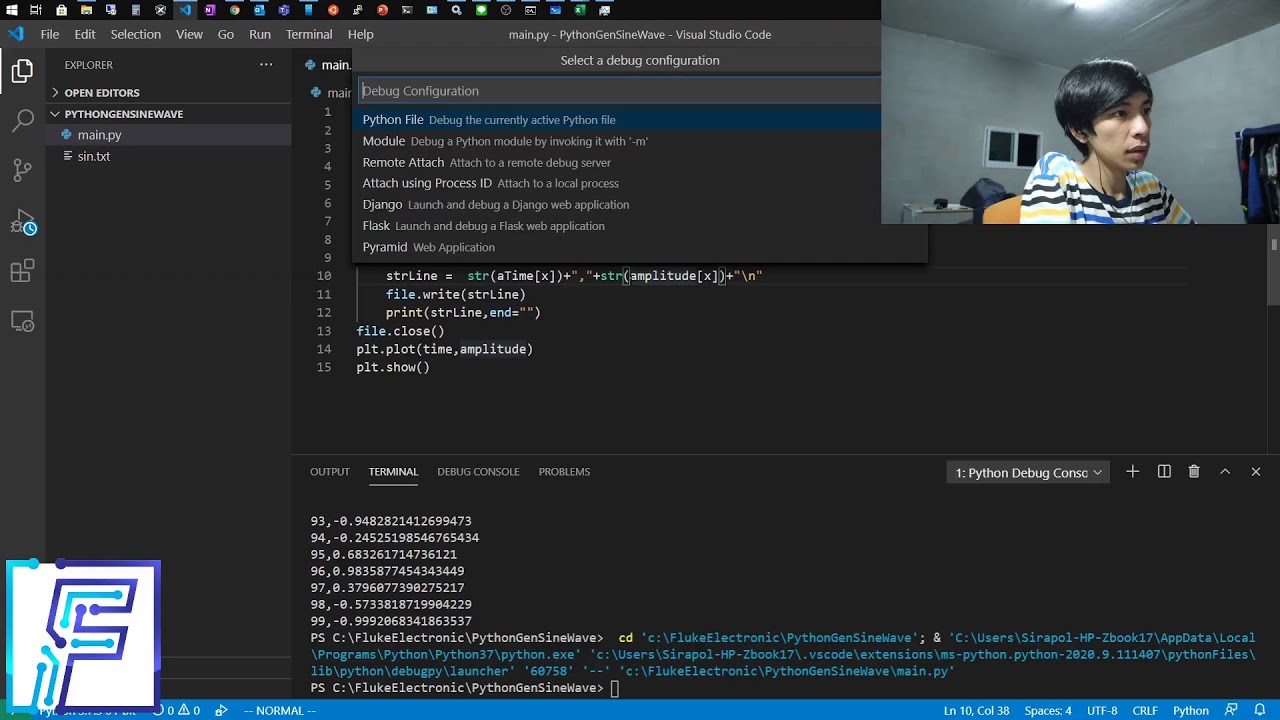Open Terminal menu

pos(309,34)
